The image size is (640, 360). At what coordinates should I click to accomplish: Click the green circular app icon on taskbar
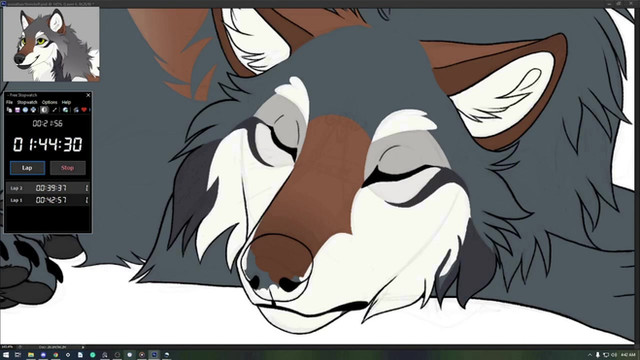pos(93,355)
